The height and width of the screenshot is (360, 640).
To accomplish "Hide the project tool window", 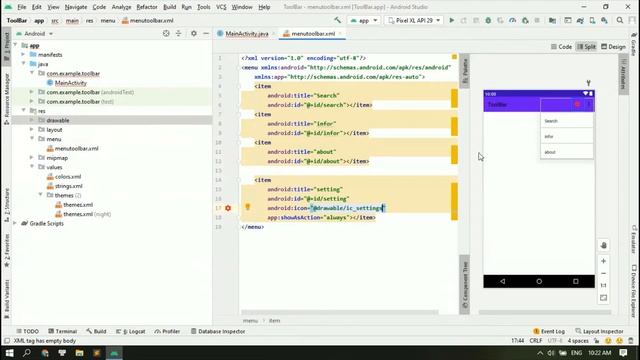I will [x=206, y=33].
